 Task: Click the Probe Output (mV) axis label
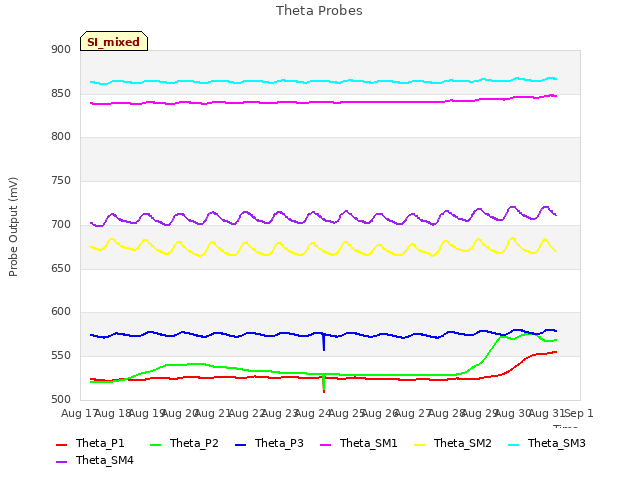tap(13, 227)
